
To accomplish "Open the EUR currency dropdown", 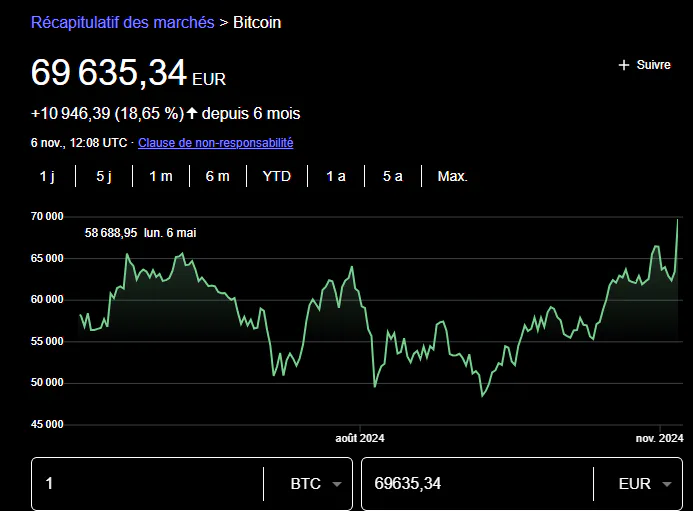I will 645,484.
